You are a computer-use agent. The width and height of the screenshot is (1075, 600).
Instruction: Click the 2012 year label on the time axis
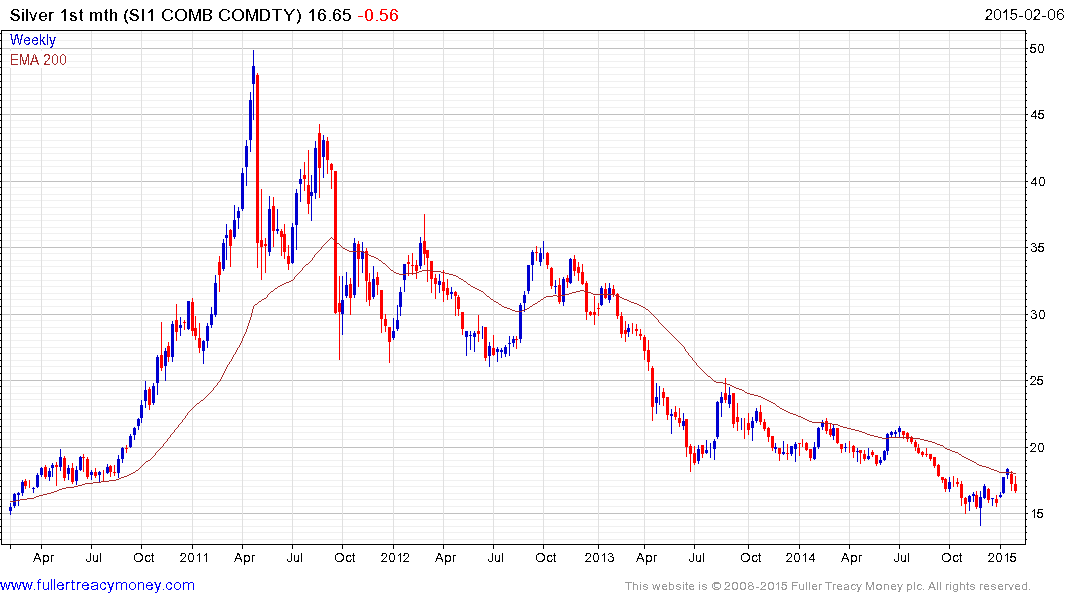(395, 557)
